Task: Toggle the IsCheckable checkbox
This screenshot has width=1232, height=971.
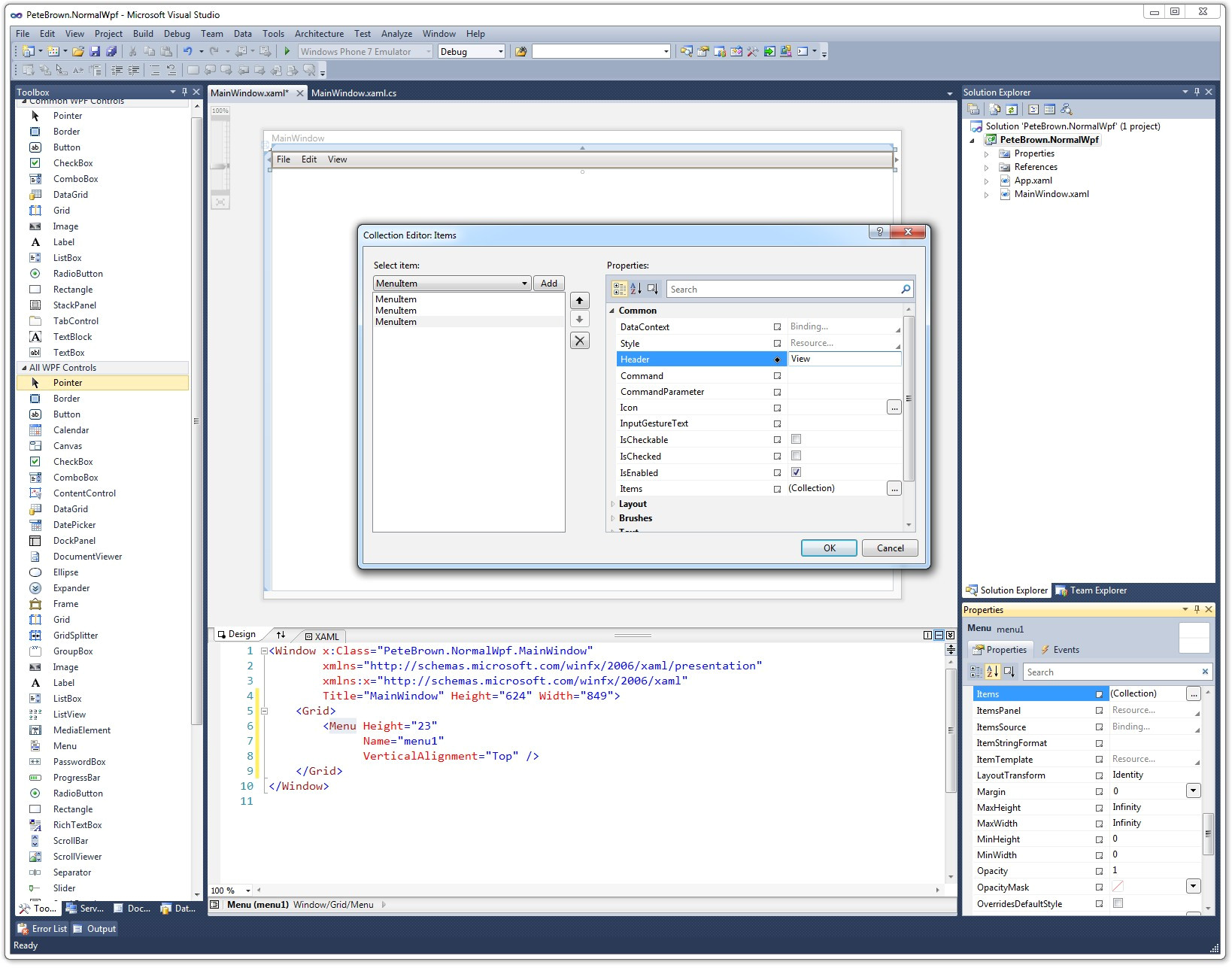Action: coord(796,439)
